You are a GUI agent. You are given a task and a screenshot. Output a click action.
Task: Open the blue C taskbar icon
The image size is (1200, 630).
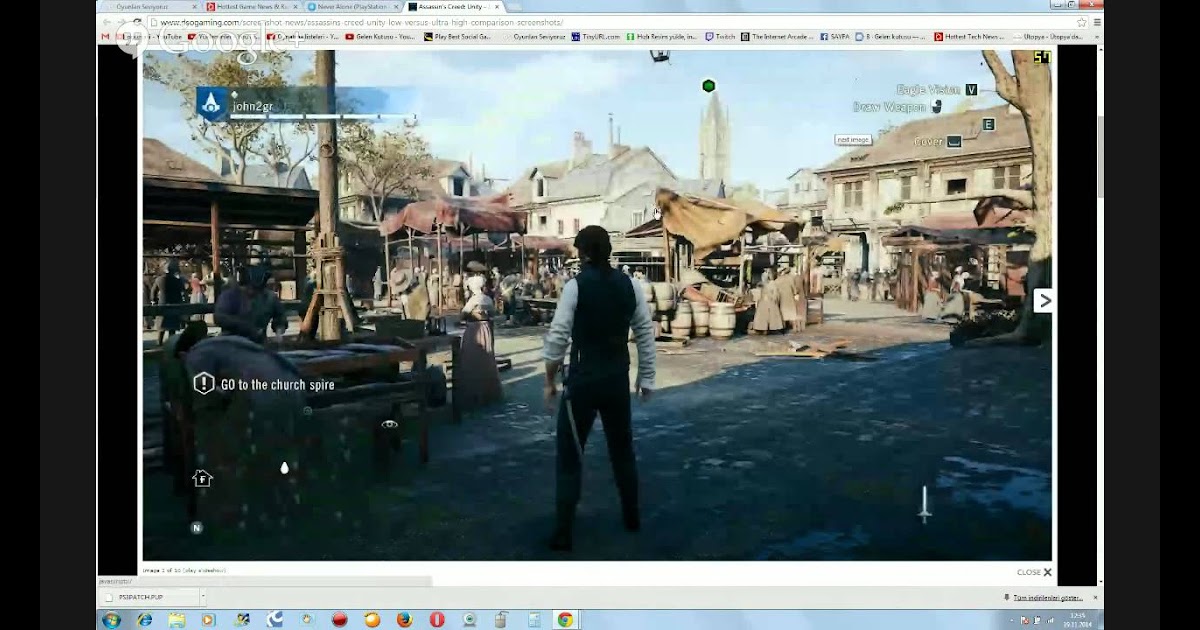(274, 619)
